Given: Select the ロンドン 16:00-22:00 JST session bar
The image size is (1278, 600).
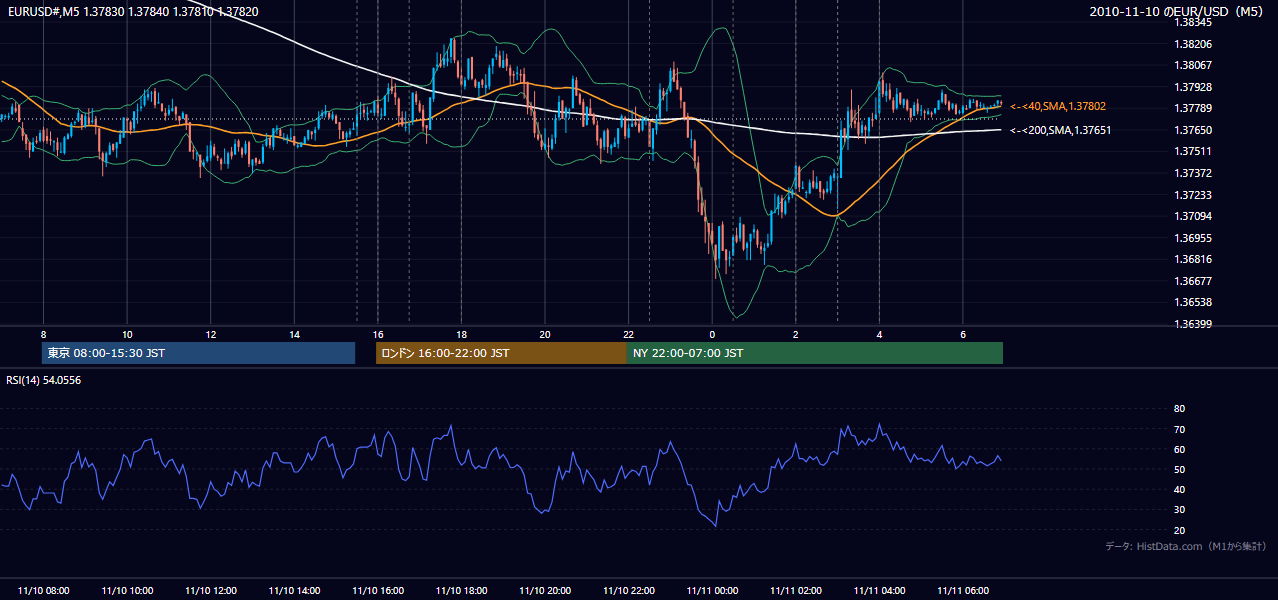Looking at the screenshot, I should (x=501, y=353).
